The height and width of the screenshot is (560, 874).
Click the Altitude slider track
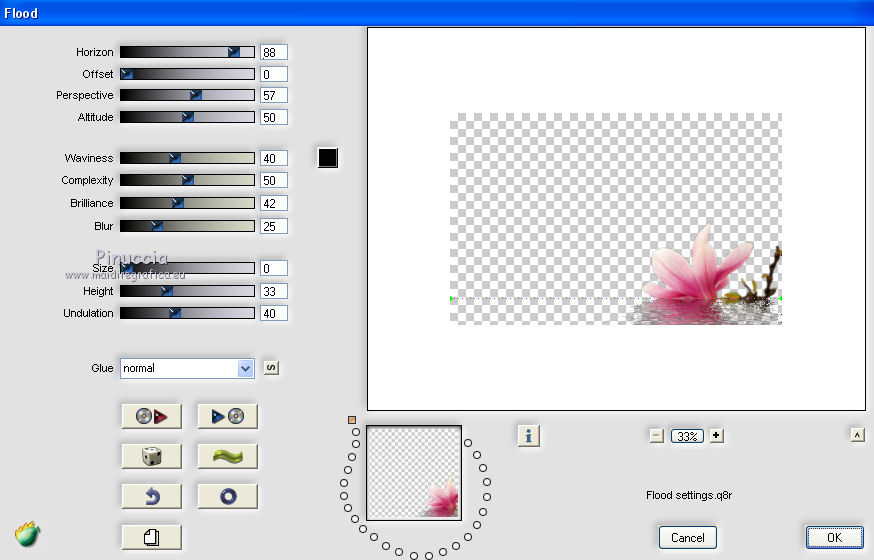tap(187, 117)
